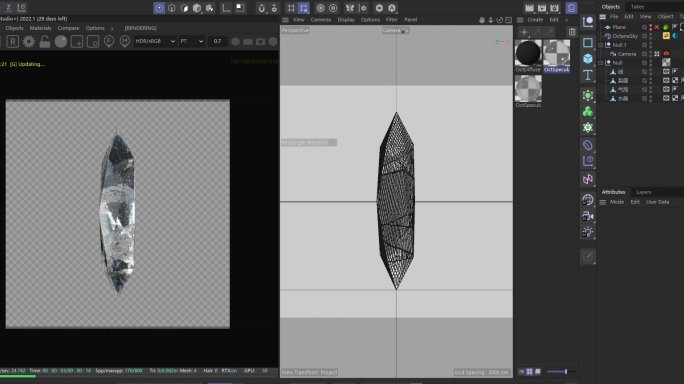684x384 pixels.
Task: Click the Text spline T tool
Action: point(588,75)
